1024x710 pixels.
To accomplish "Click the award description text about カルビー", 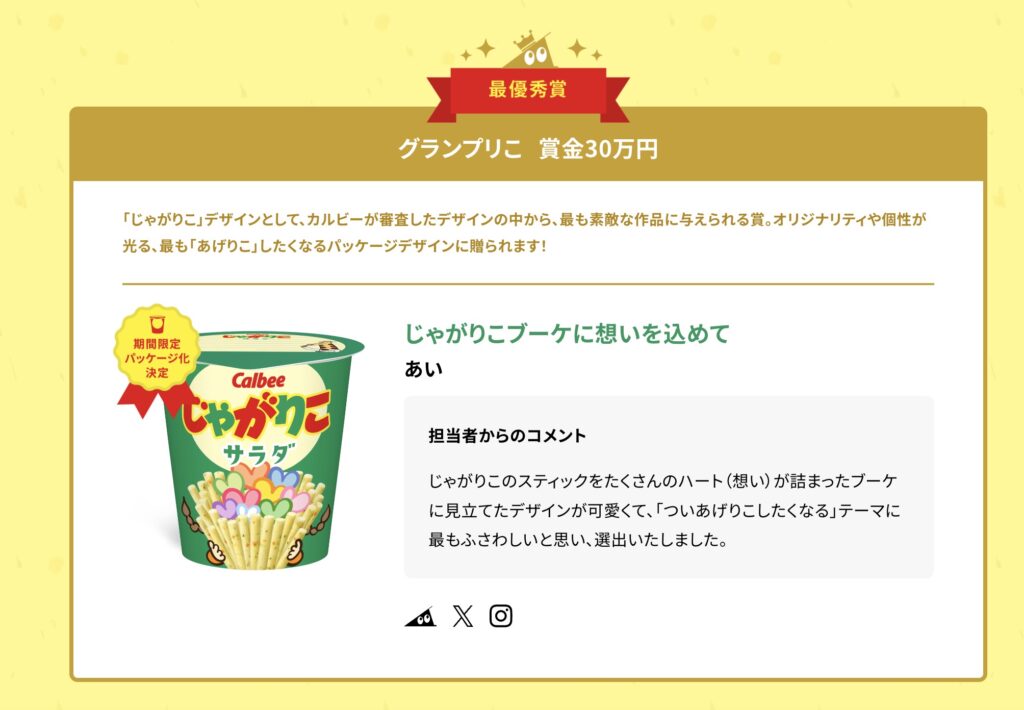I will click(x=524, y=233).
